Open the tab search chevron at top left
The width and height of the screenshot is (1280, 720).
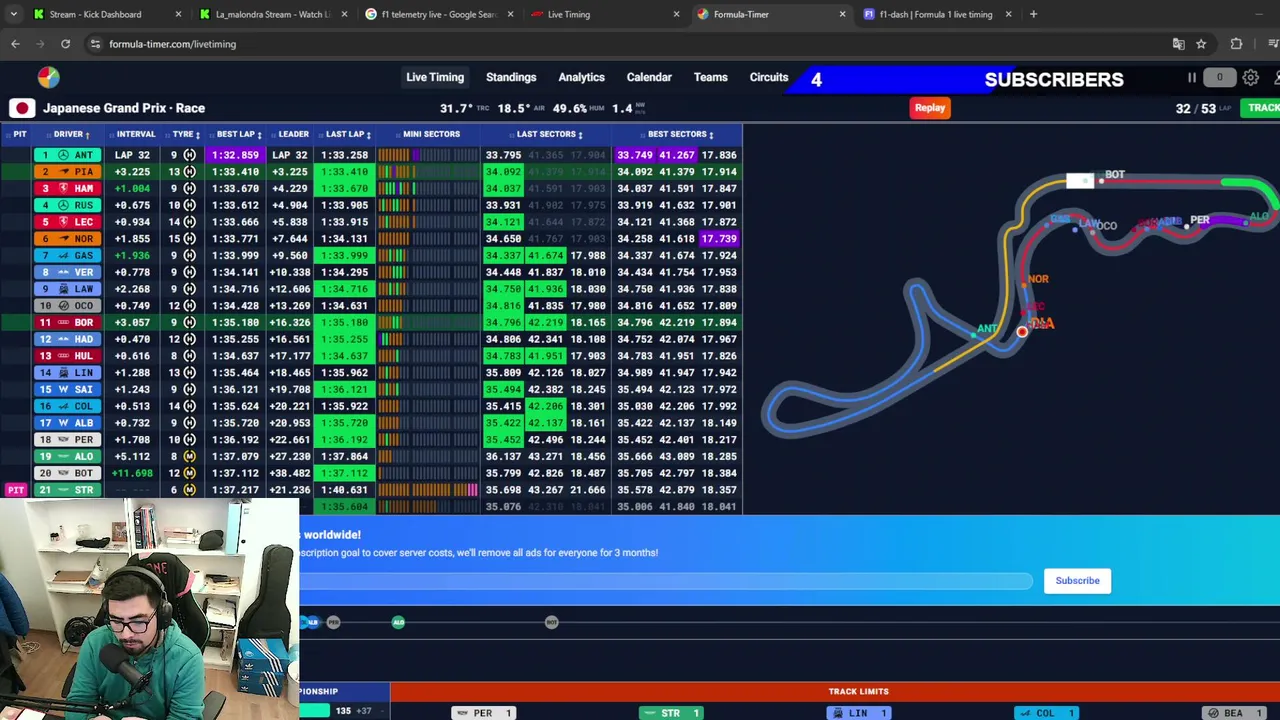click(12, 14)
